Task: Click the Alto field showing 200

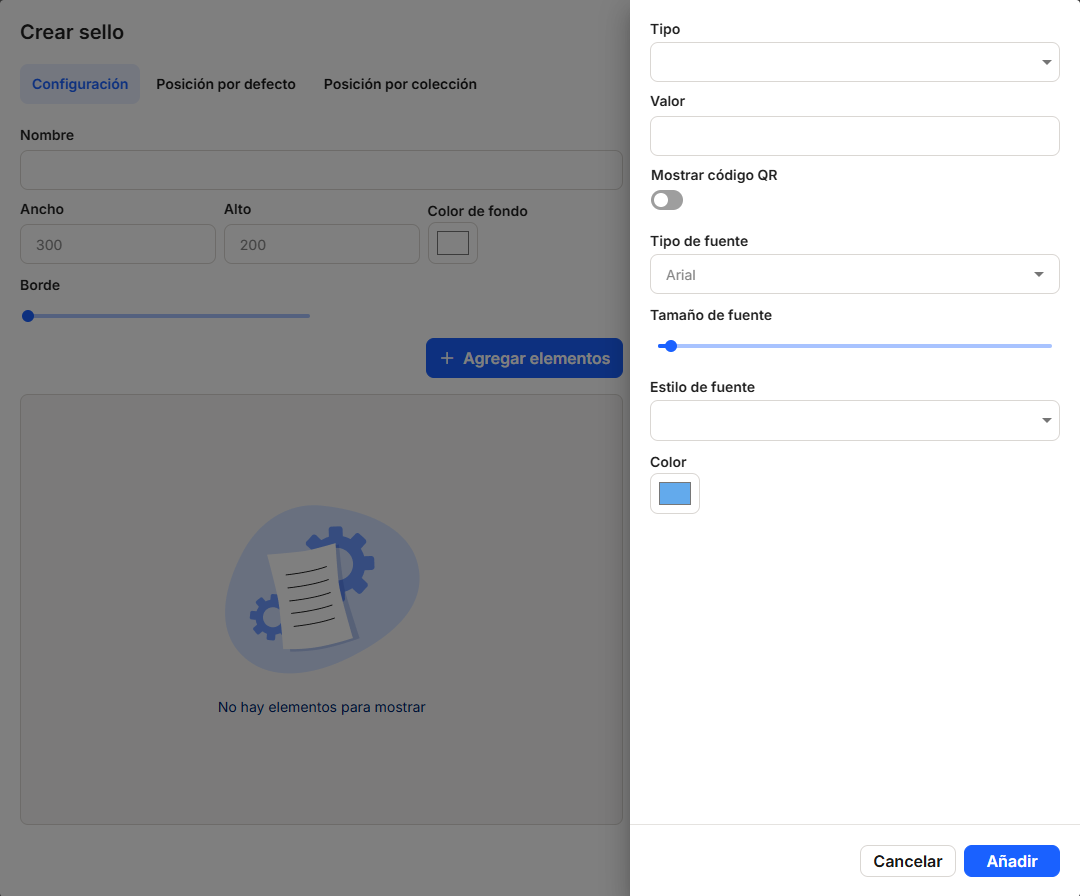Action: click(321, 244)
